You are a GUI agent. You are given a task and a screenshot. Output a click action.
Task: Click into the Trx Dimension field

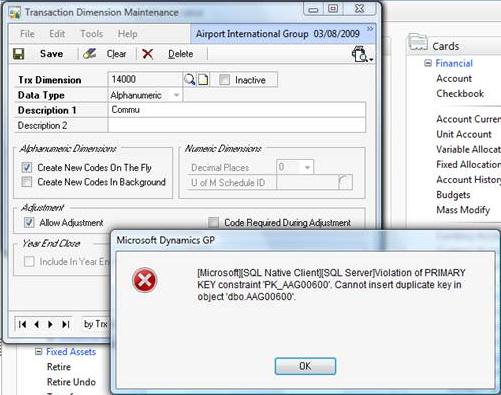coord(145,80)
